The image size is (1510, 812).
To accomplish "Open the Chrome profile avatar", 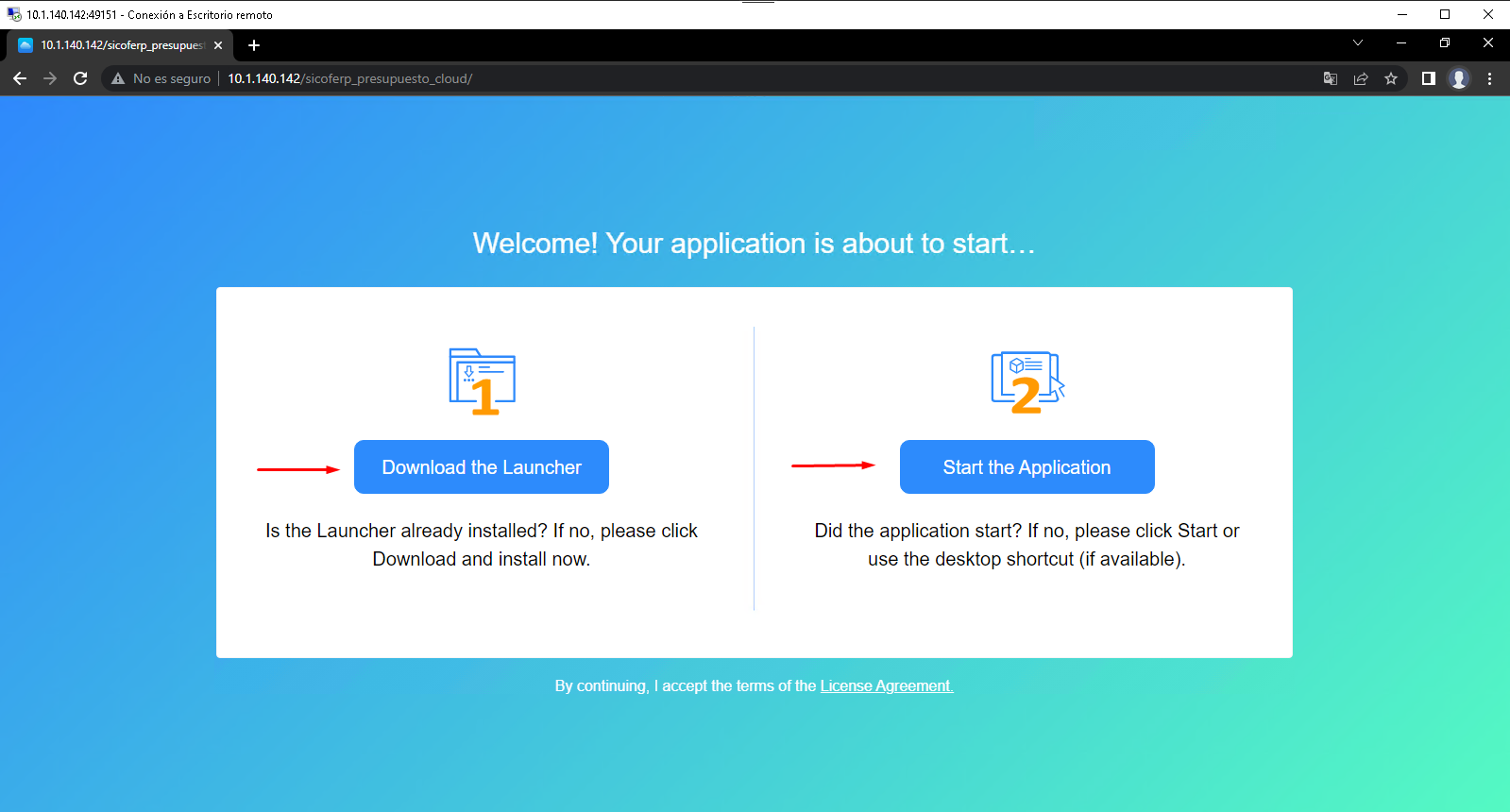I will [1459, 78].
